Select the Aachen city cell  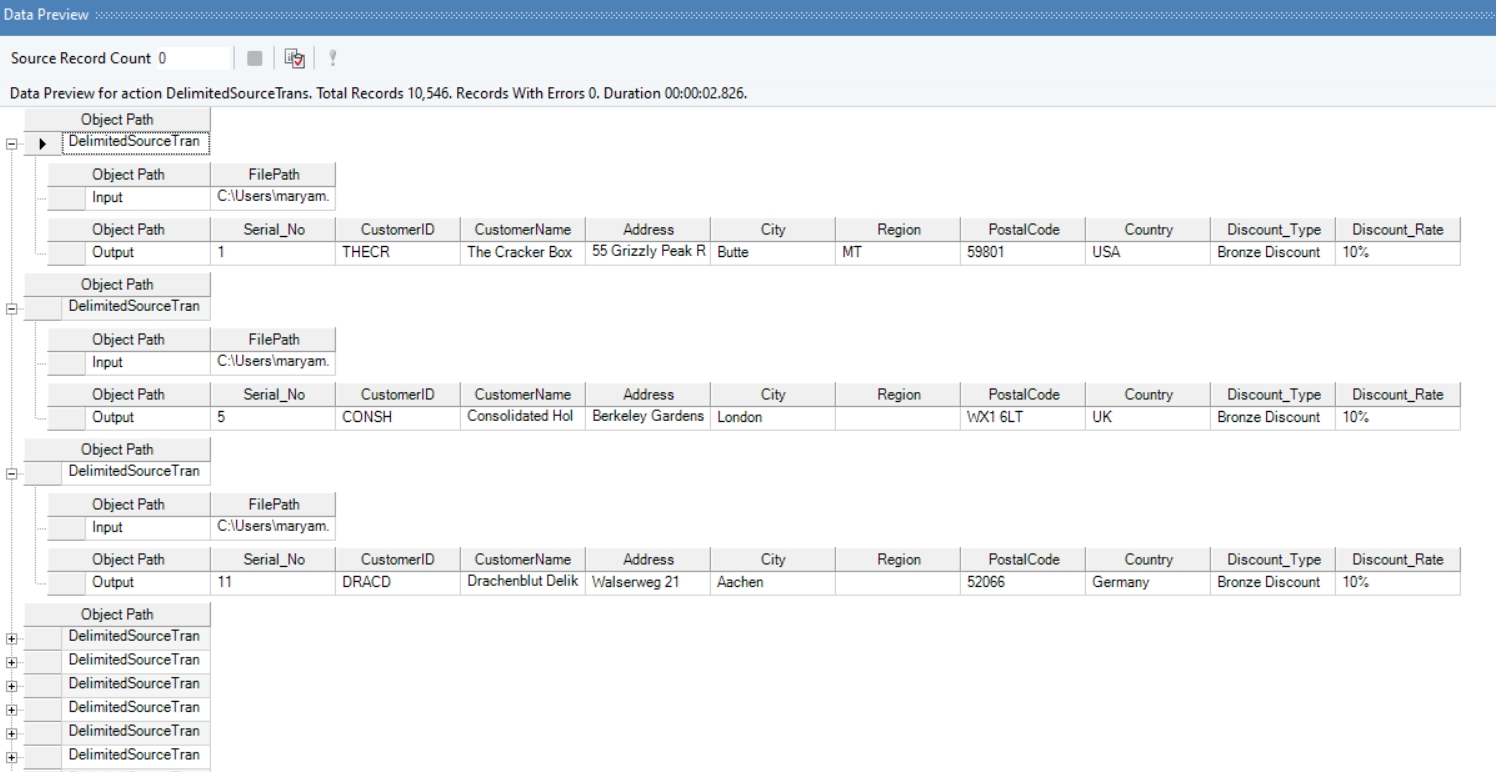[x=772, y=582]
